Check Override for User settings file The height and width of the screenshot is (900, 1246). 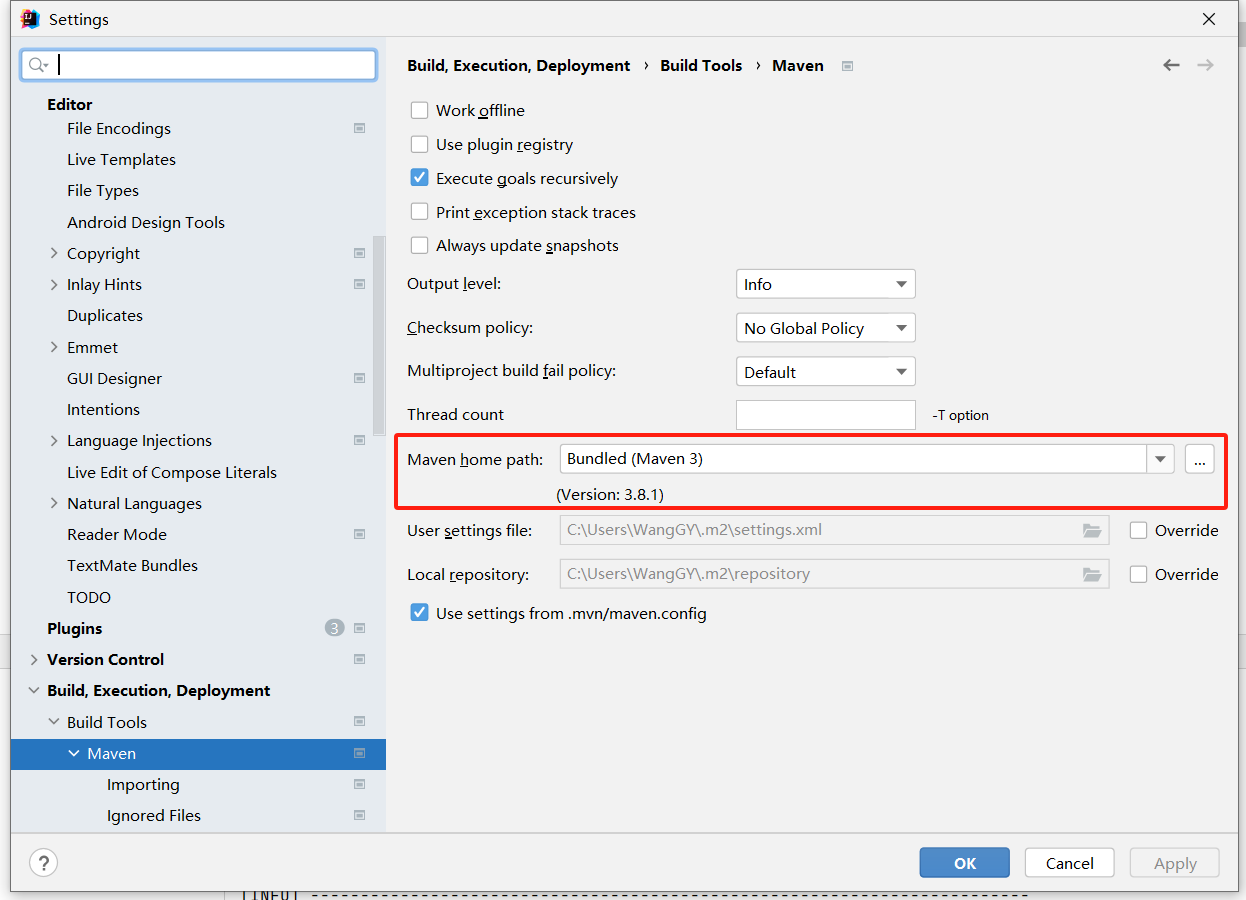1138,530
